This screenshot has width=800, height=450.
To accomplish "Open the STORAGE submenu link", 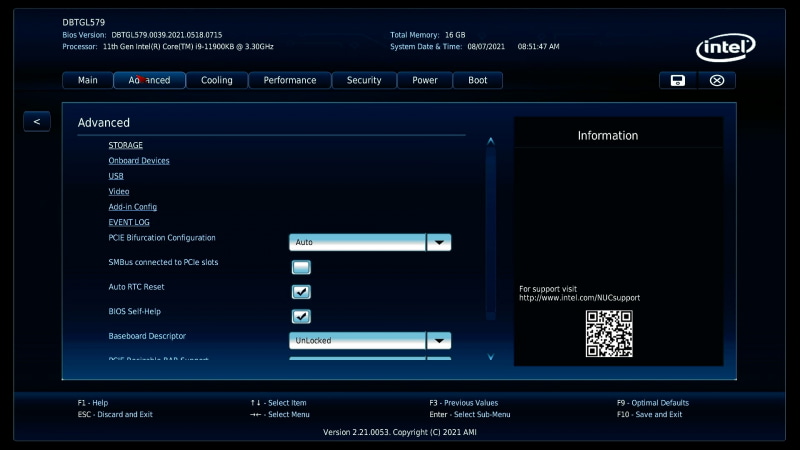I will coord(126,145).
